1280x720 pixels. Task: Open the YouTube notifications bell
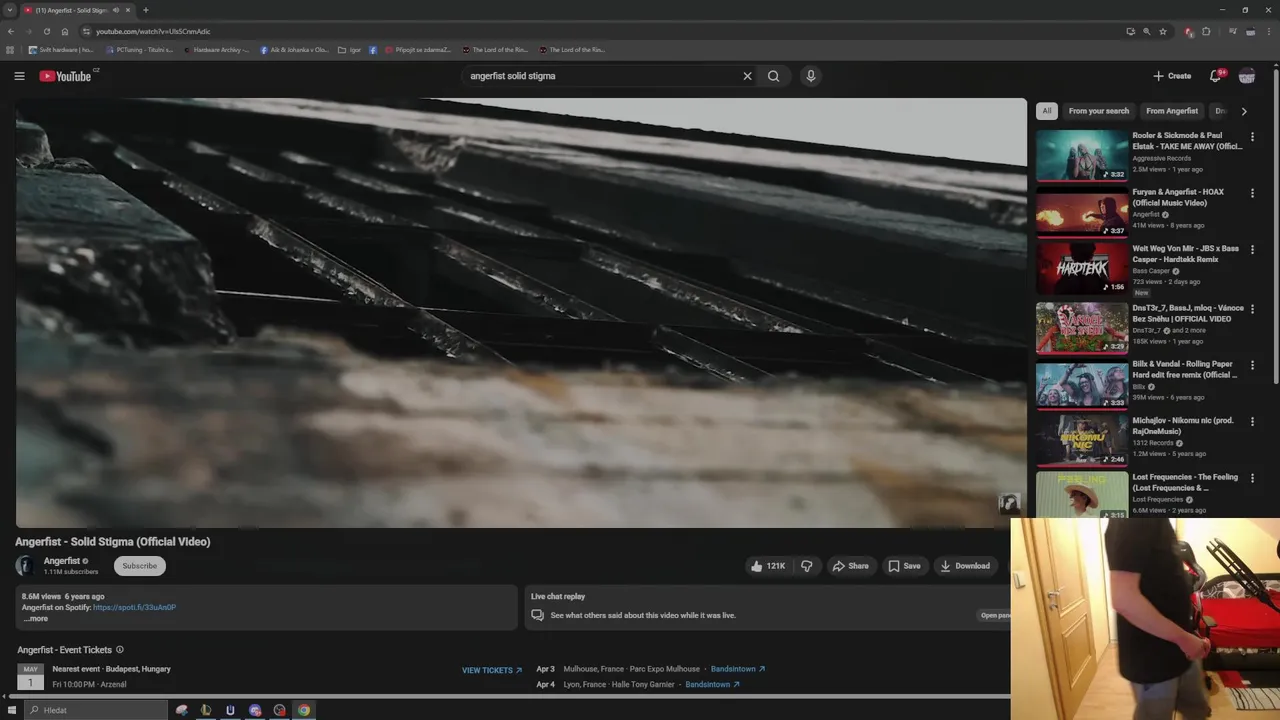[x=1216, y=76]
